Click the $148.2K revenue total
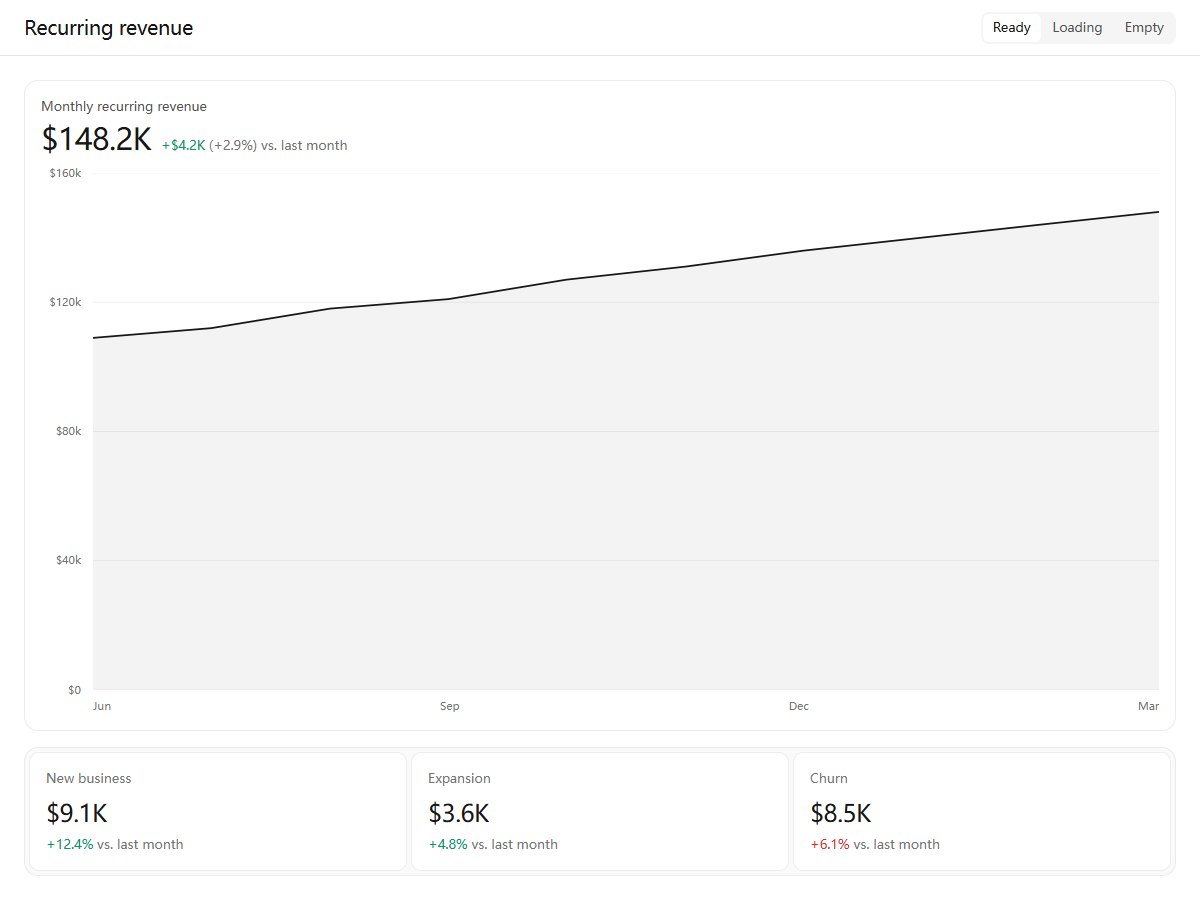The height and width of the screenshot is (900, 1200). point(96,139)
